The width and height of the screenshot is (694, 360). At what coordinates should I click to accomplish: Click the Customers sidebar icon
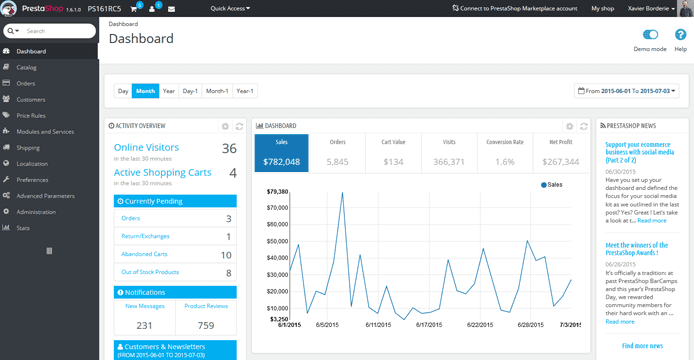point(6,99)
